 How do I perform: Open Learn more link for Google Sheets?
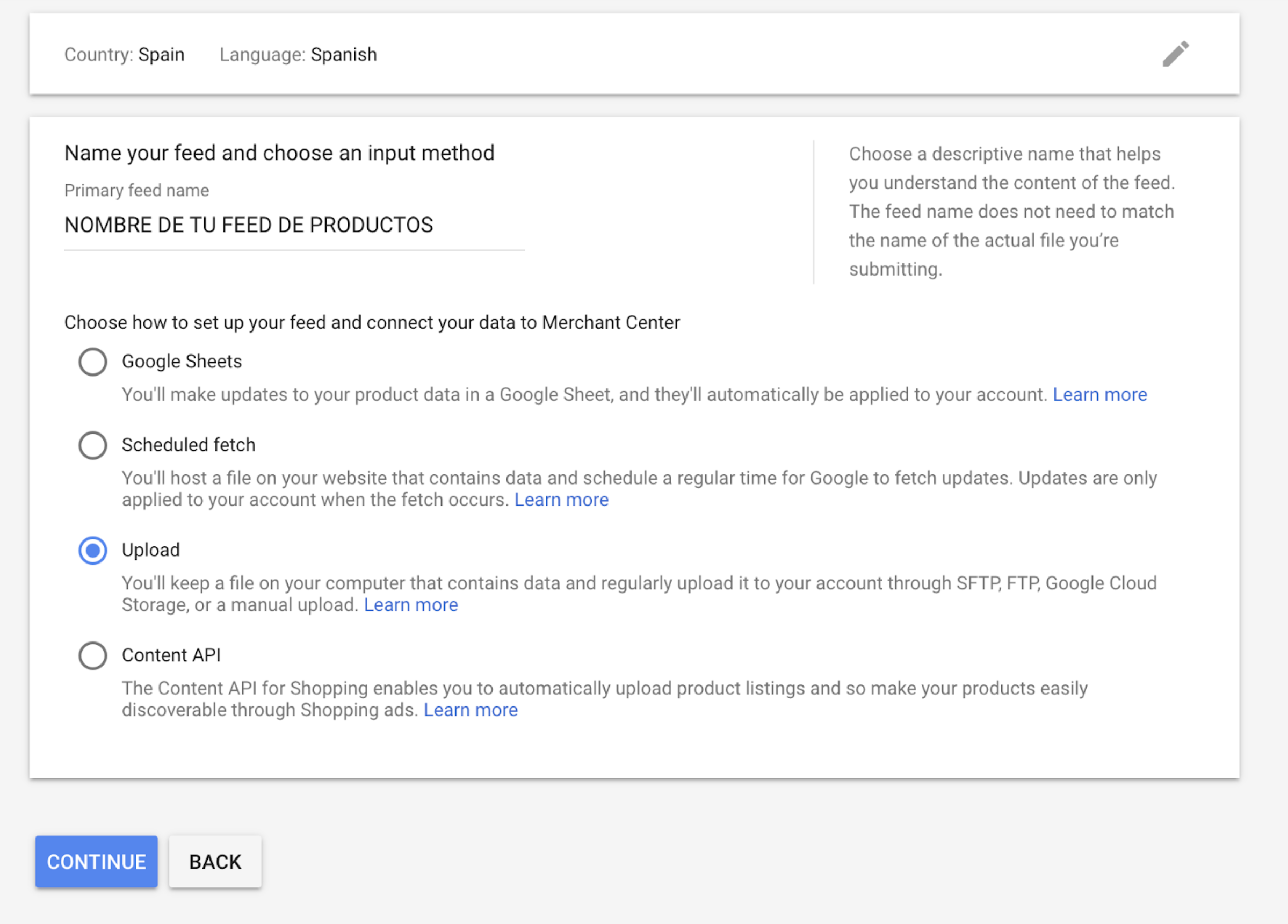click(1100, 394)
